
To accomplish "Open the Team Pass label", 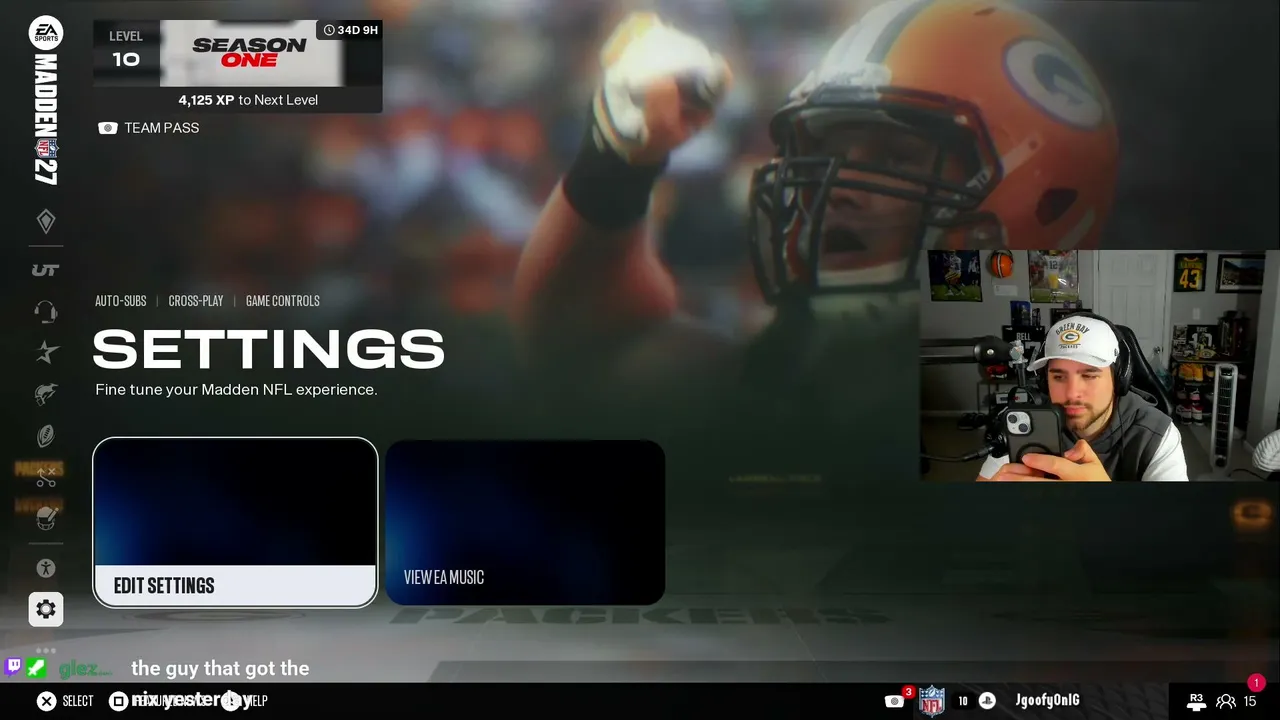I will pos(162,128).
